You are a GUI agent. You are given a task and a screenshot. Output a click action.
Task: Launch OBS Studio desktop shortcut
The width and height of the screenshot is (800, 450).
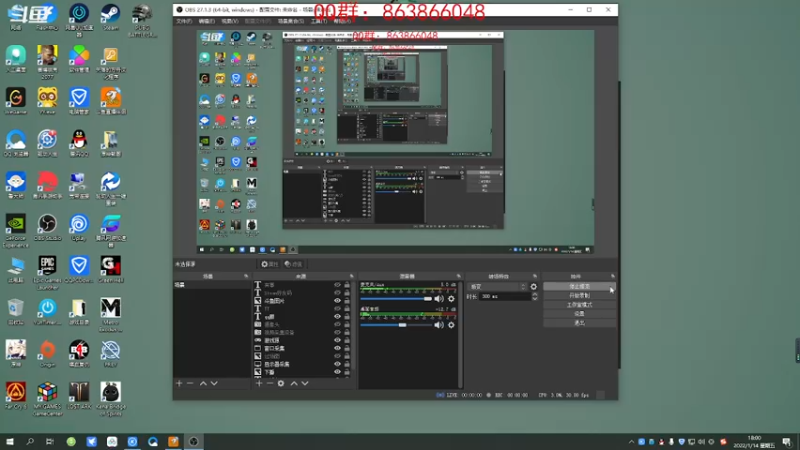(47, 228)
